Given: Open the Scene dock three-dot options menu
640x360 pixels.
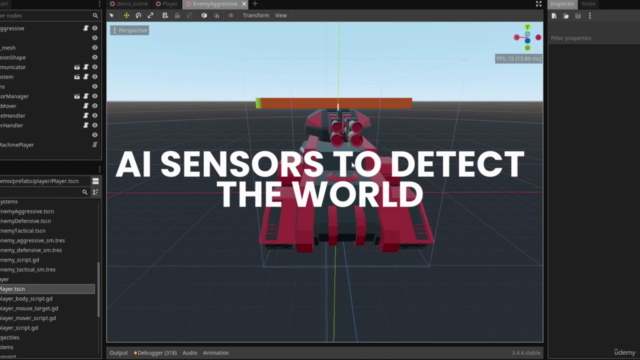Looking at the screenshot, I should pyautogui.click(x=99, y=4).
